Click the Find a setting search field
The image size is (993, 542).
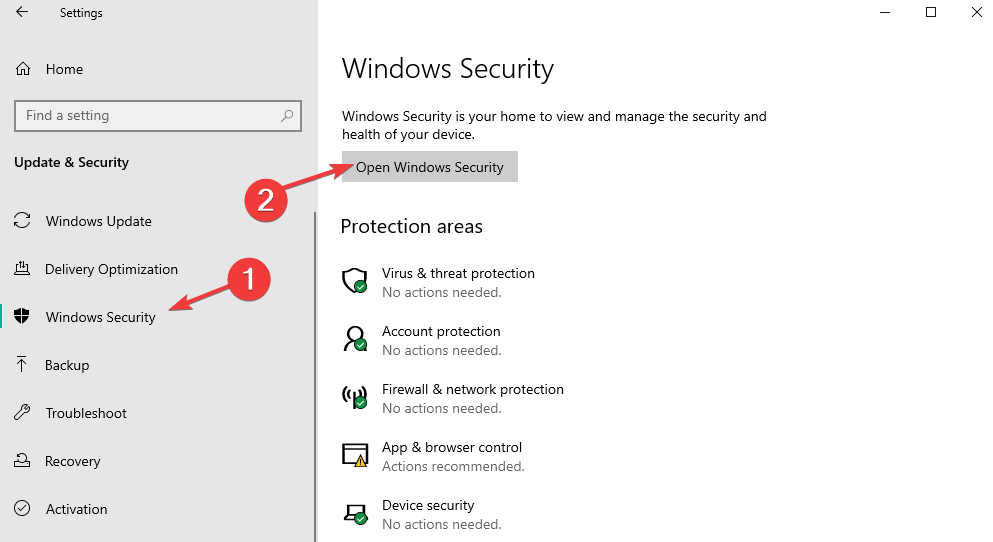(158, 116)
